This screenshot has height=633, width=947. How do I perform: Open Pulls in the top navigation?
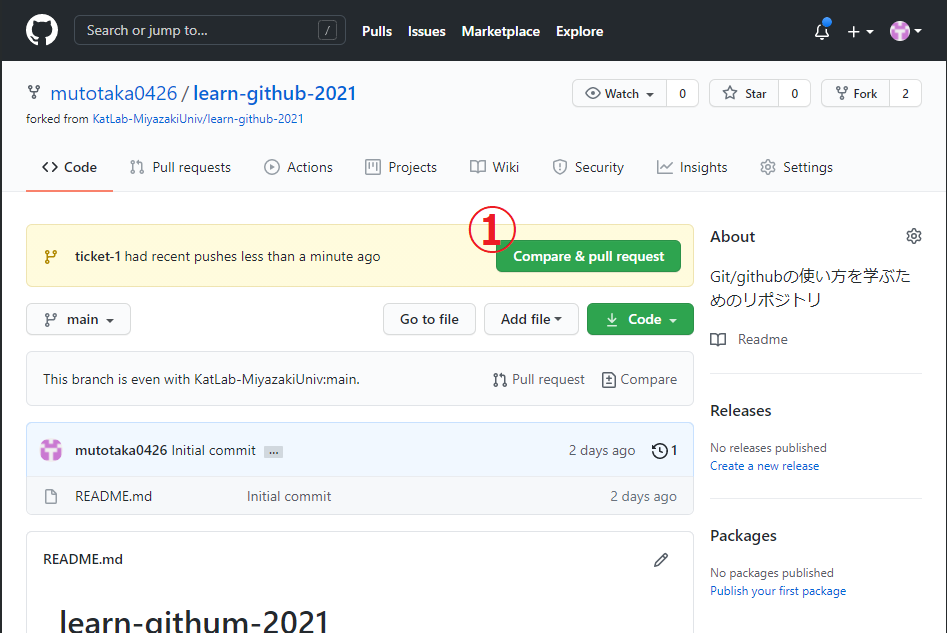click(377, 31)
